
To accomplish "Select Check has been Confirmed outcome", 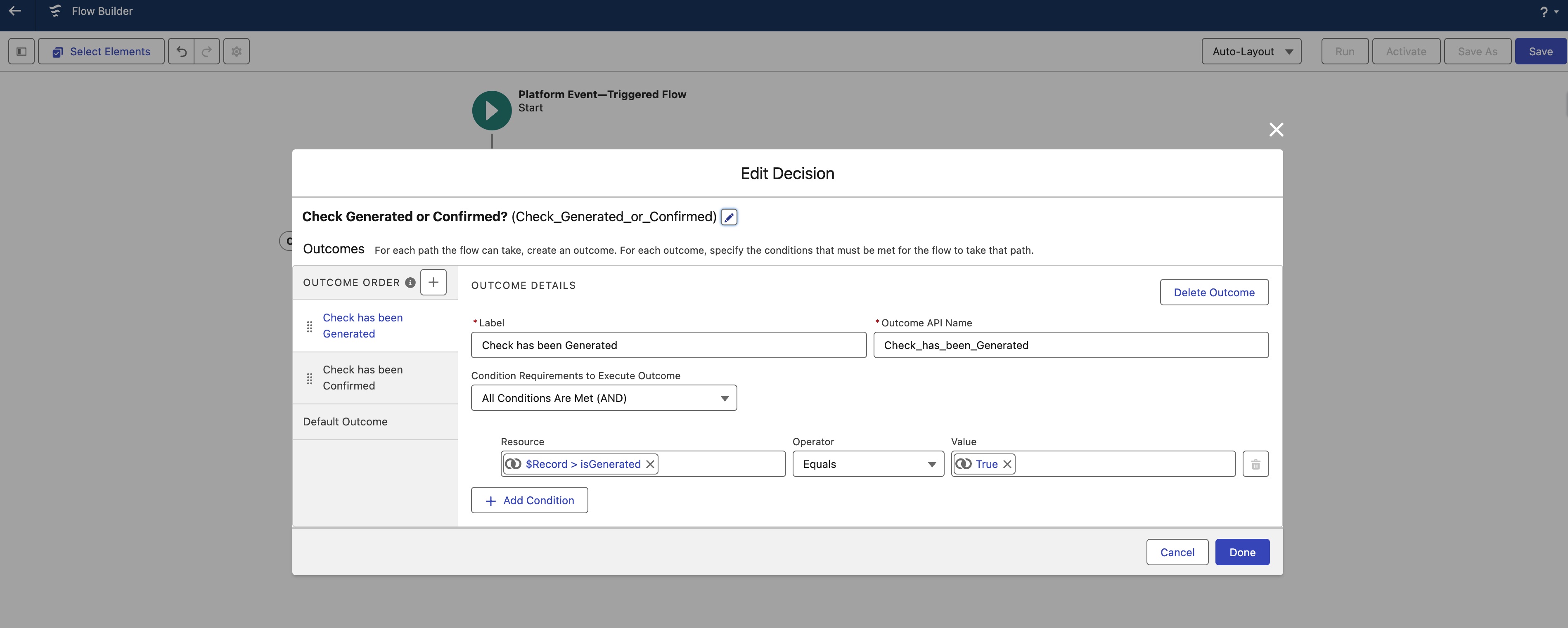I will [x=363, y=378].
